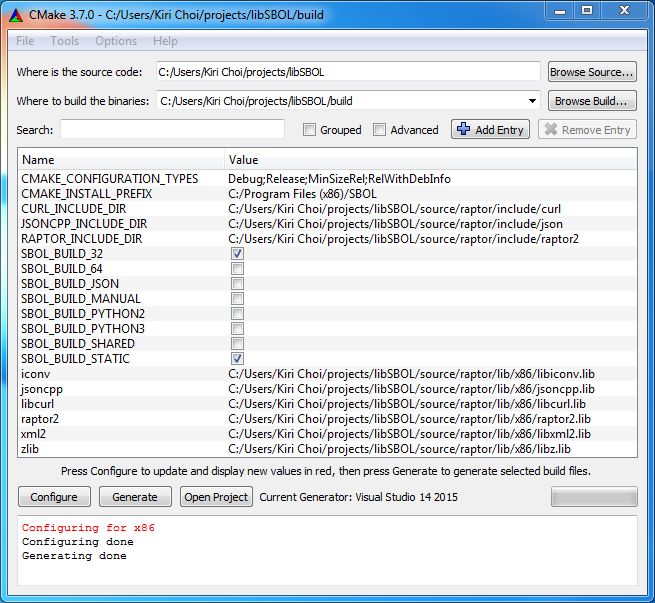
Task: Select CMAKE_INSTALL_PREFIX entry name
Action: 86,194
